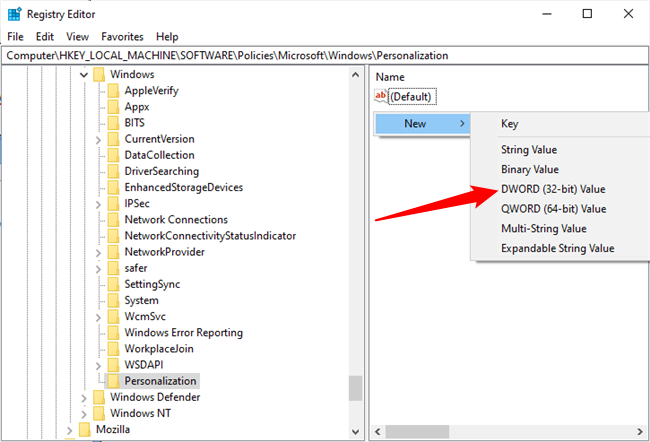Expand the IPSec key
650x442 pixels.
pos(98,205)
